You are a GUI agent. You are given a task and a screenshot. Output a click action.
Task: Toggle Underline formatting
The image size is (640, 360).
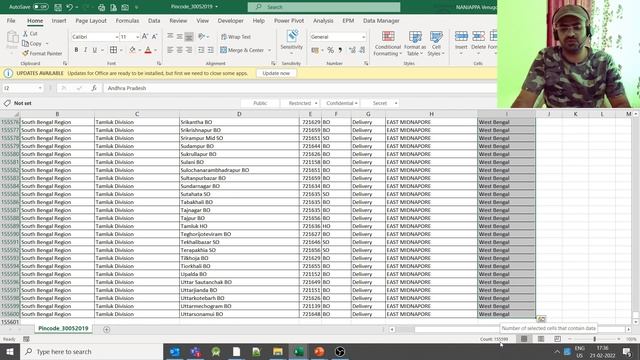[x=95, y=50]
